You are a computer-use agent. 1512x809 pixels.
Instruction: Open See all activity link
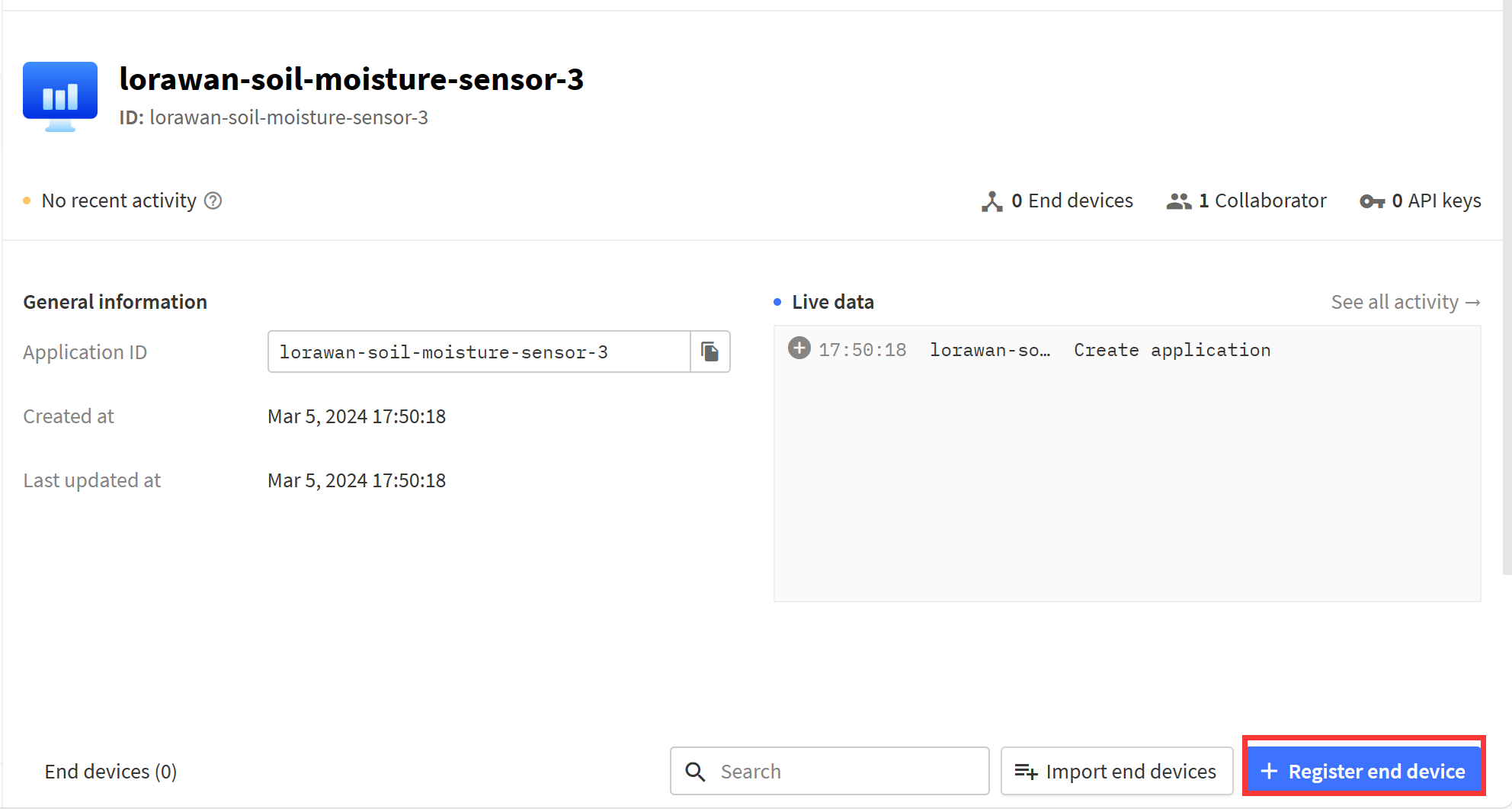tap(1405, 302)
